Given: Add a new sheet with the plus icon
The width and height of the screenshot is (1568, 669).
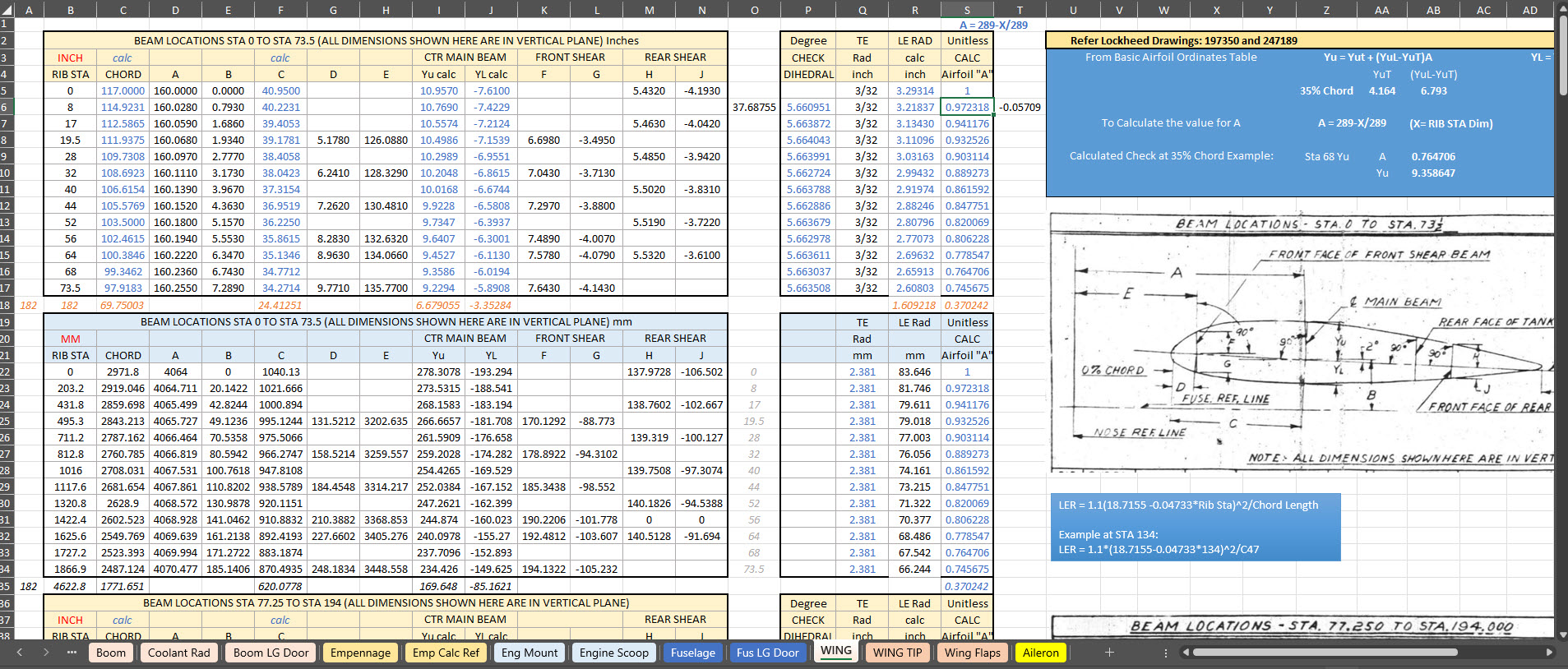Looking at the screenshot, I should point(1109,653).
